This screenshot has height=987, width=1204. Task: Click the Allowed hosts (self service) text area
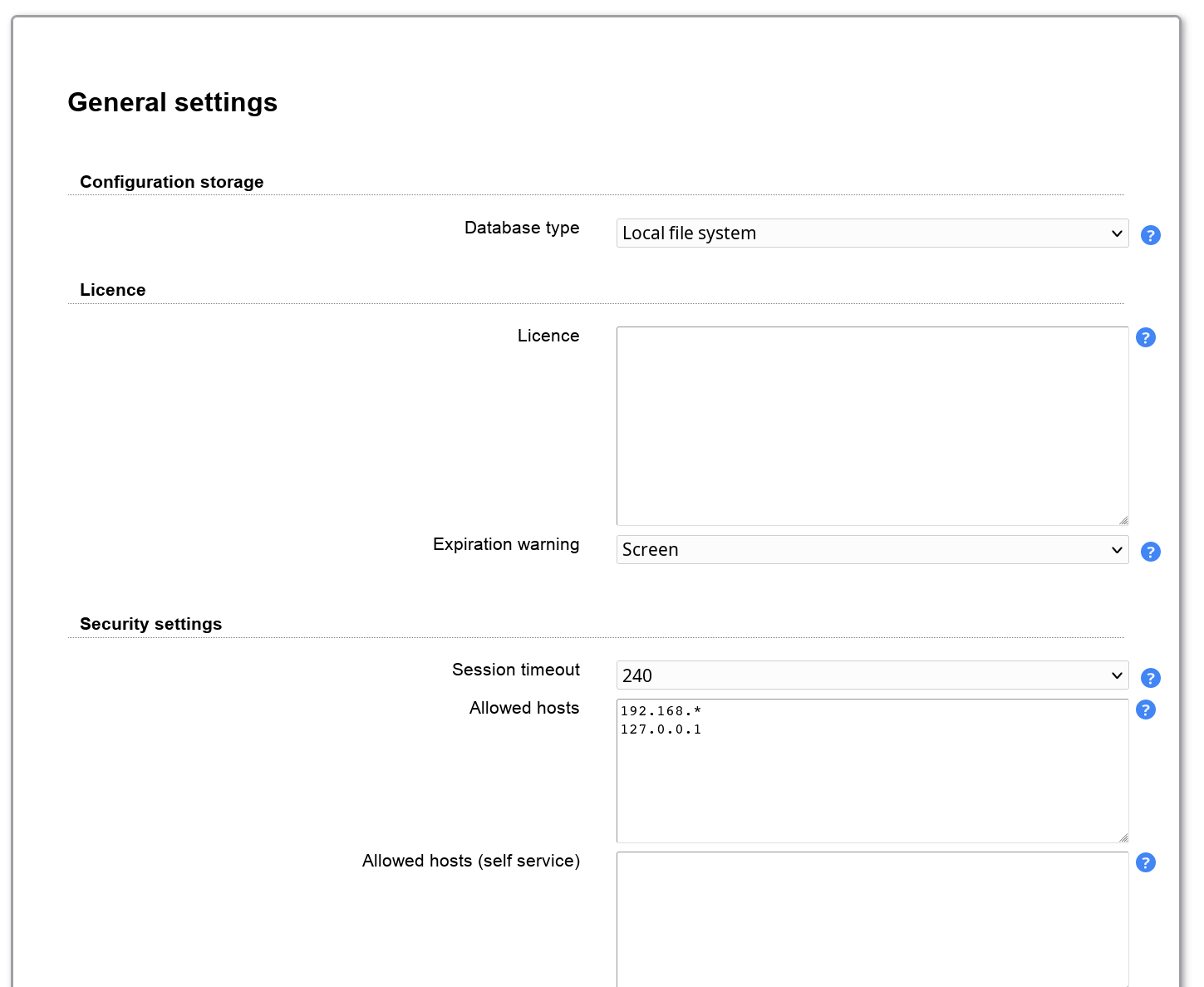pos(872,918)
